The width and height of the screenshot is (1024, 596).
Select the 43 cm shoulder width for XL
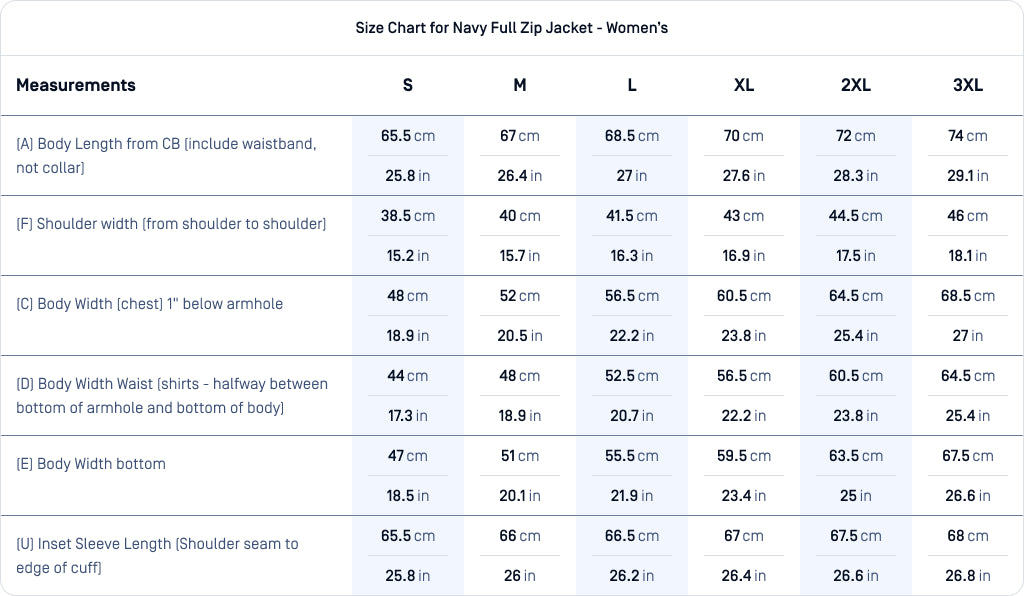click(744, 216)
